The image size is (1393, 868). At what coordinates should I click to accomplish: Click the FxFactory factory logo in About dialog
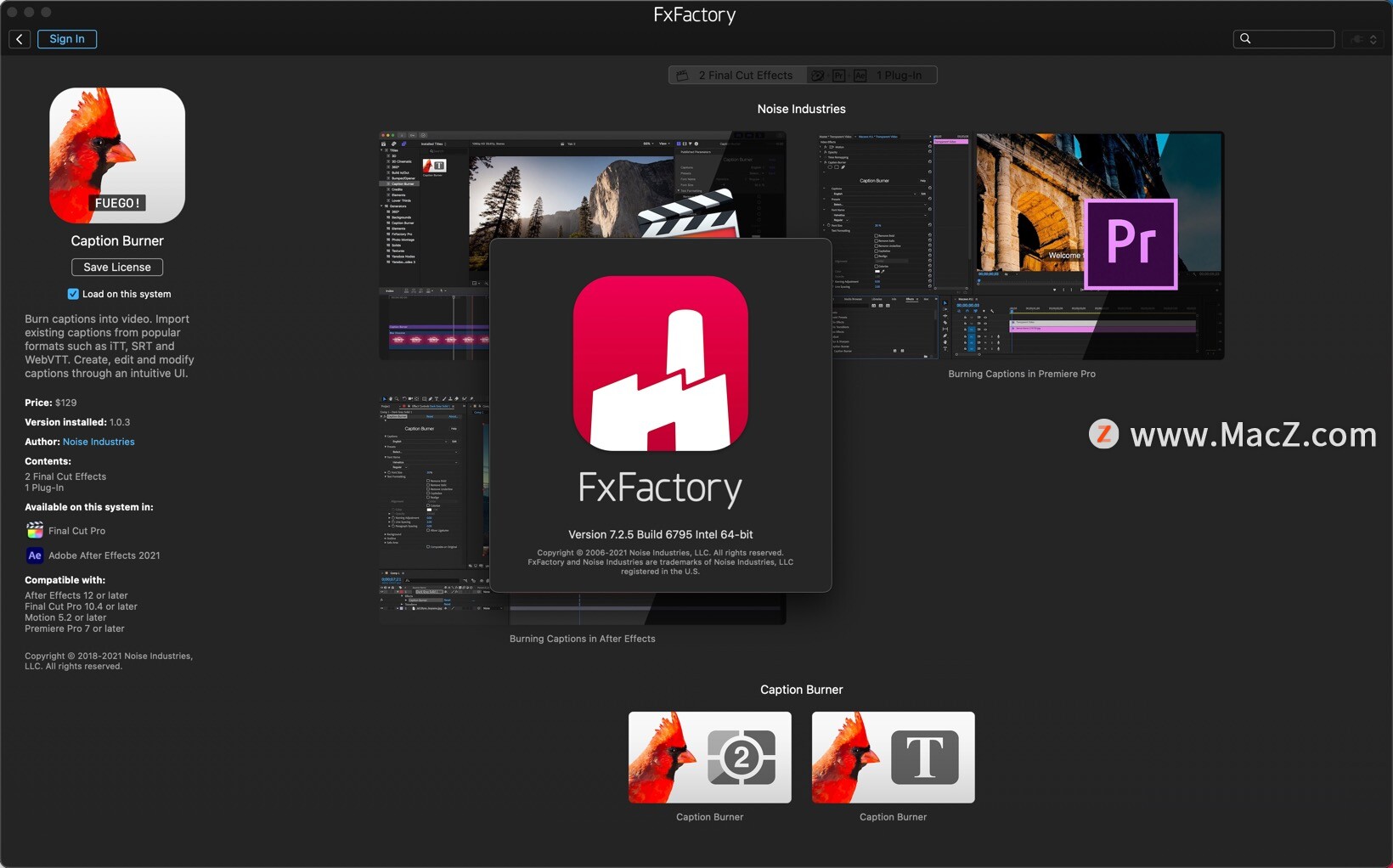pos(661,364)
